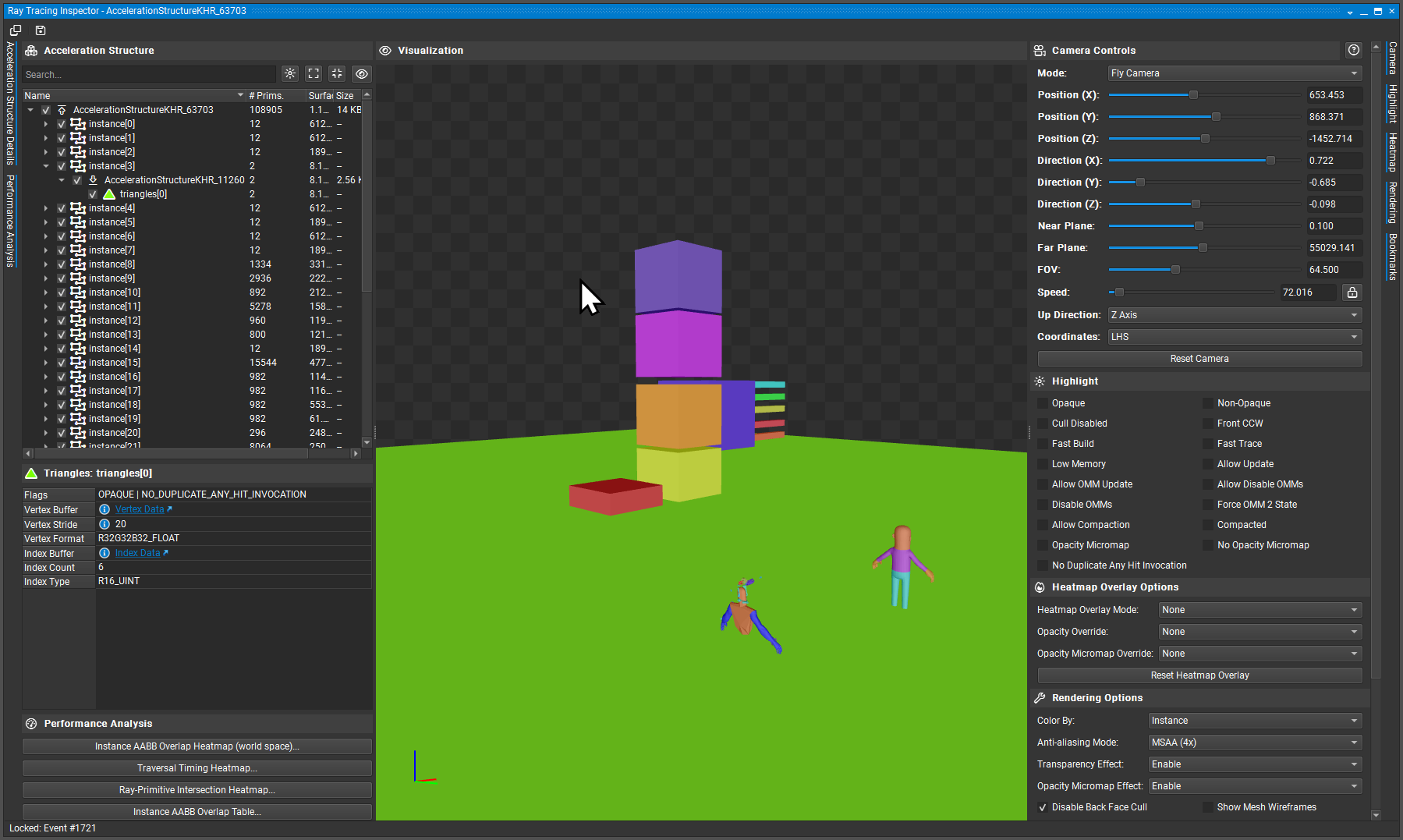Open the Color By dropdown
The height and width of the screenshot is (840, 1403).
point(1255,721)
